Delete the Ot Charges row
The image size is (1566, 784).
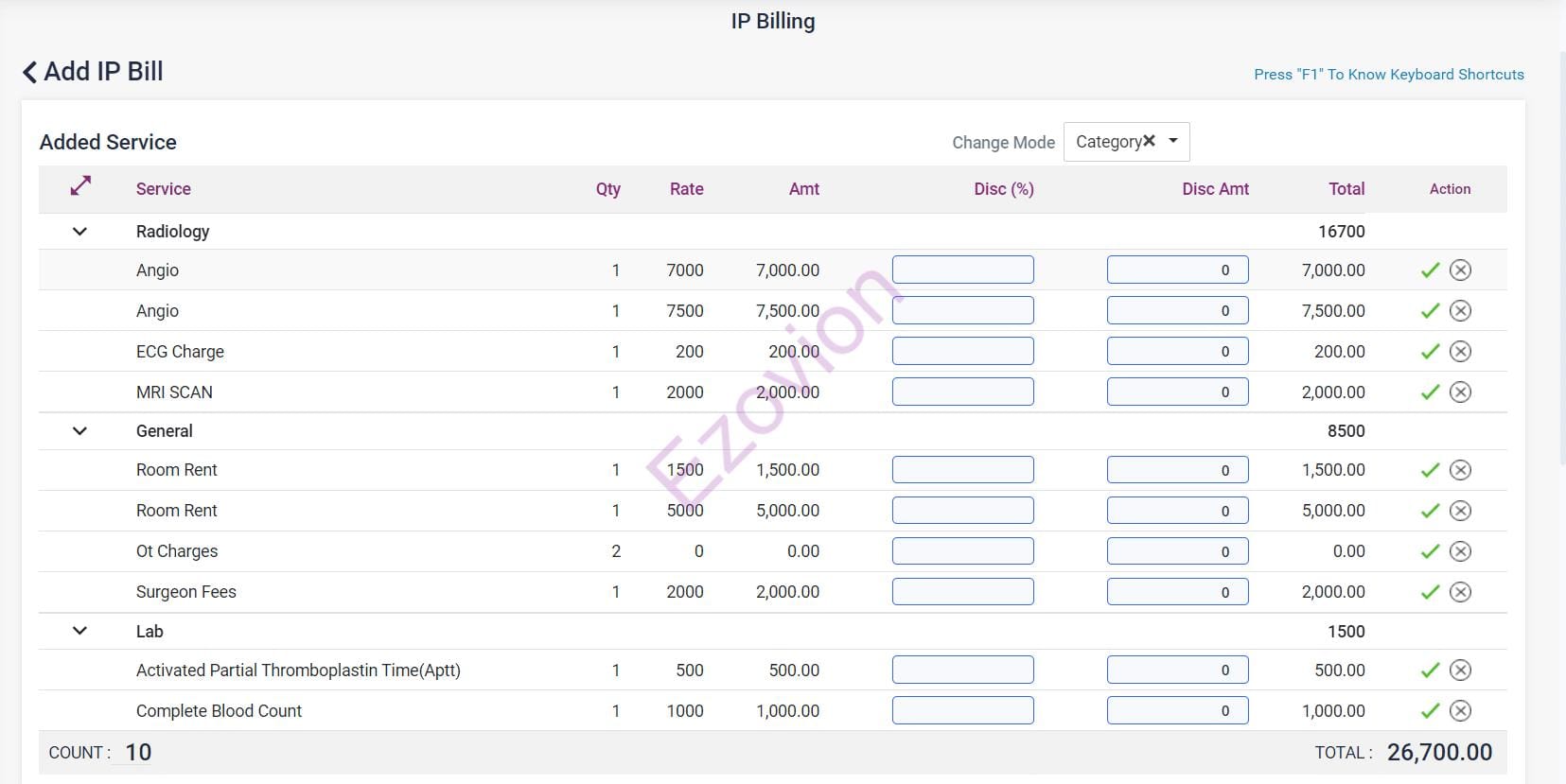click(x=1460, y=551)
